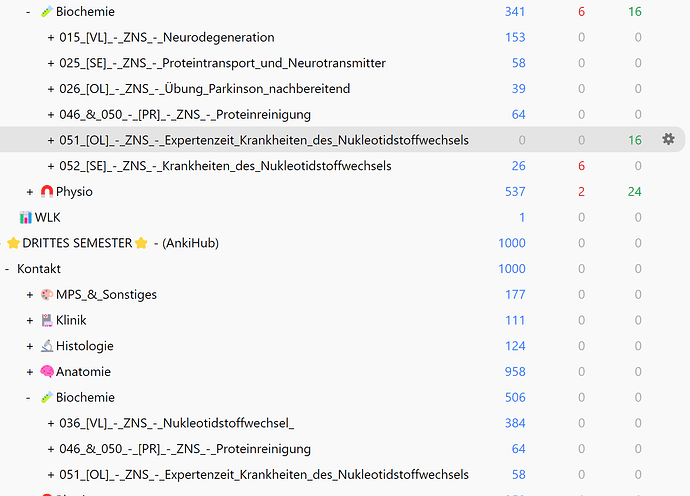Click the hospital icon beside Klinik
The height and width of the screenshot is (496, 690).
click(x=47, y=321)
